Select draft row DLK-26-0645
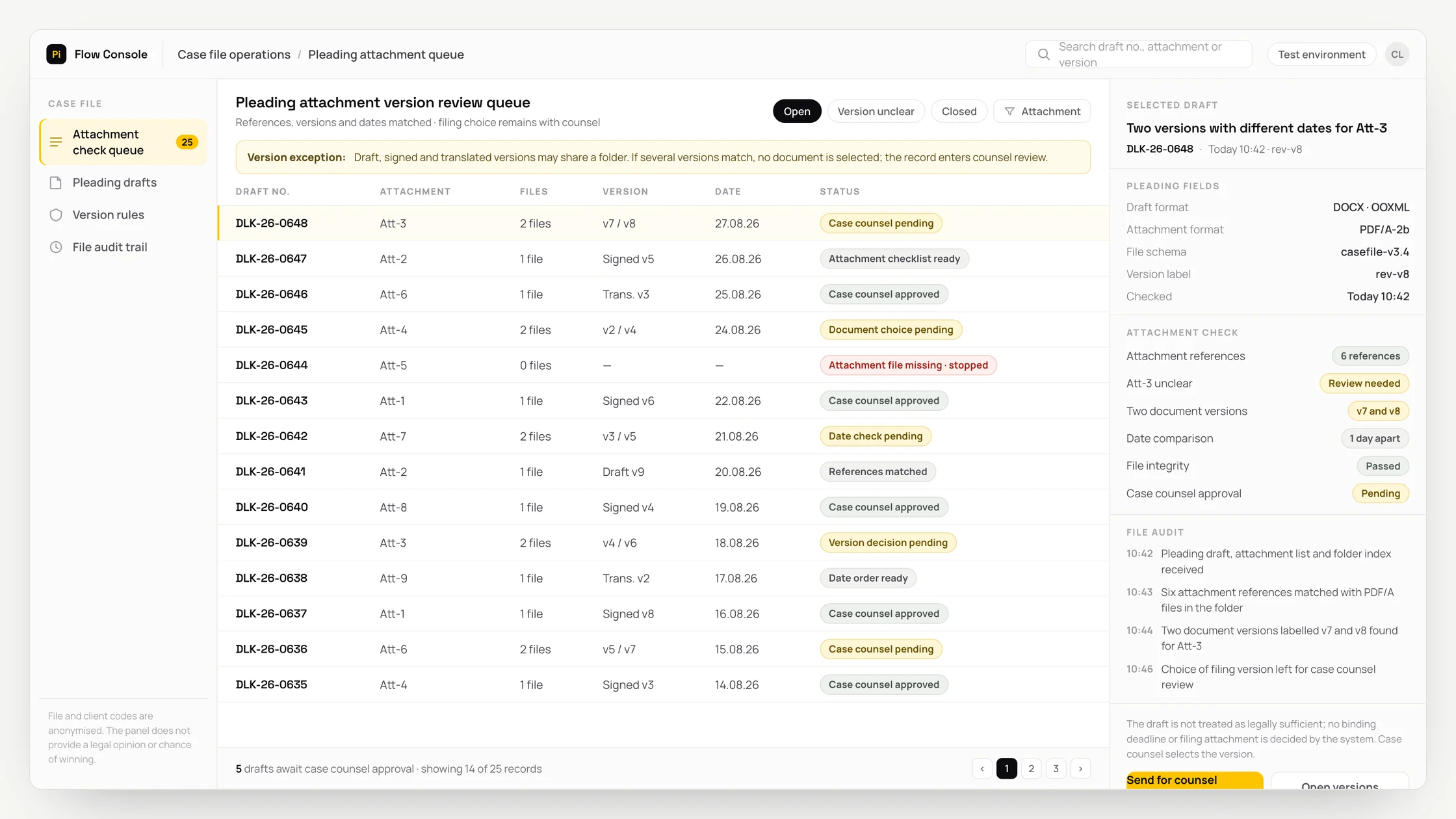Screen dimensions: 1456x819 [x=663, y=330]
